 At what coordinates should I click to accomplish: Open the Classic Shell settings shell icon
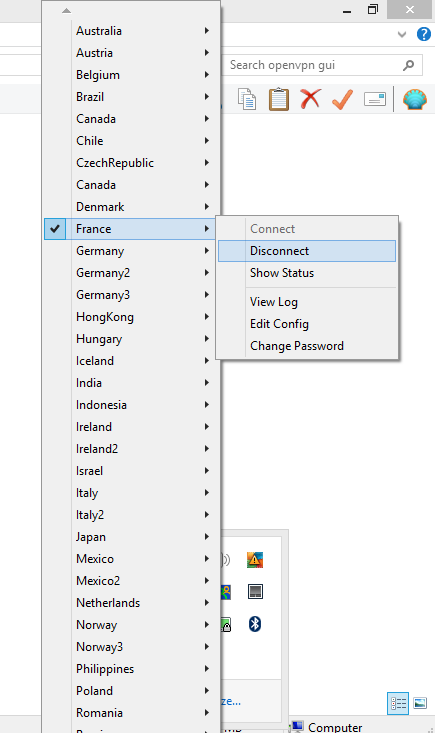(x=415, y=99)
